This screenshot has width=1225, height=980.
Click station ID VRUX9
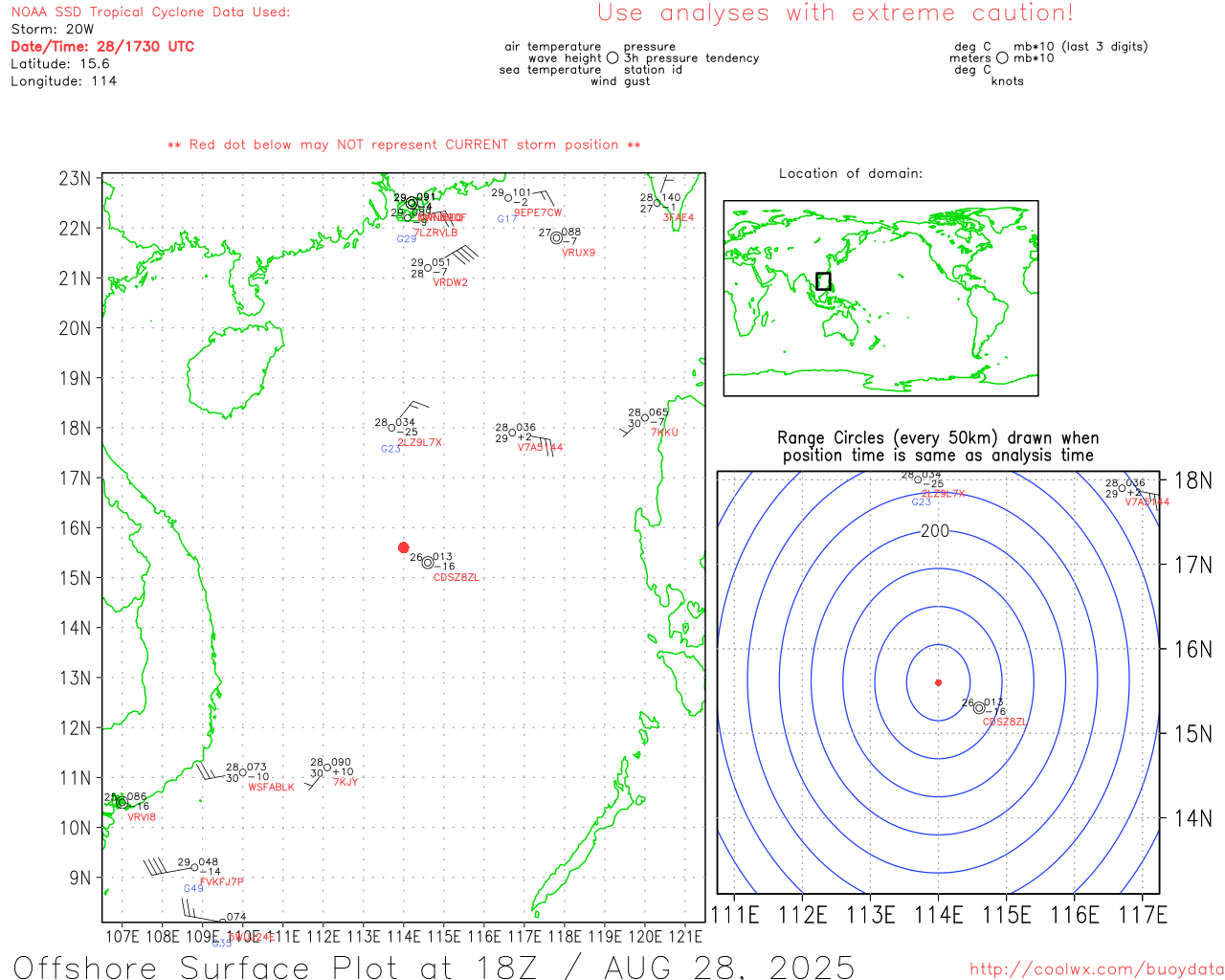pyautogui.click(x=578, y=253)
